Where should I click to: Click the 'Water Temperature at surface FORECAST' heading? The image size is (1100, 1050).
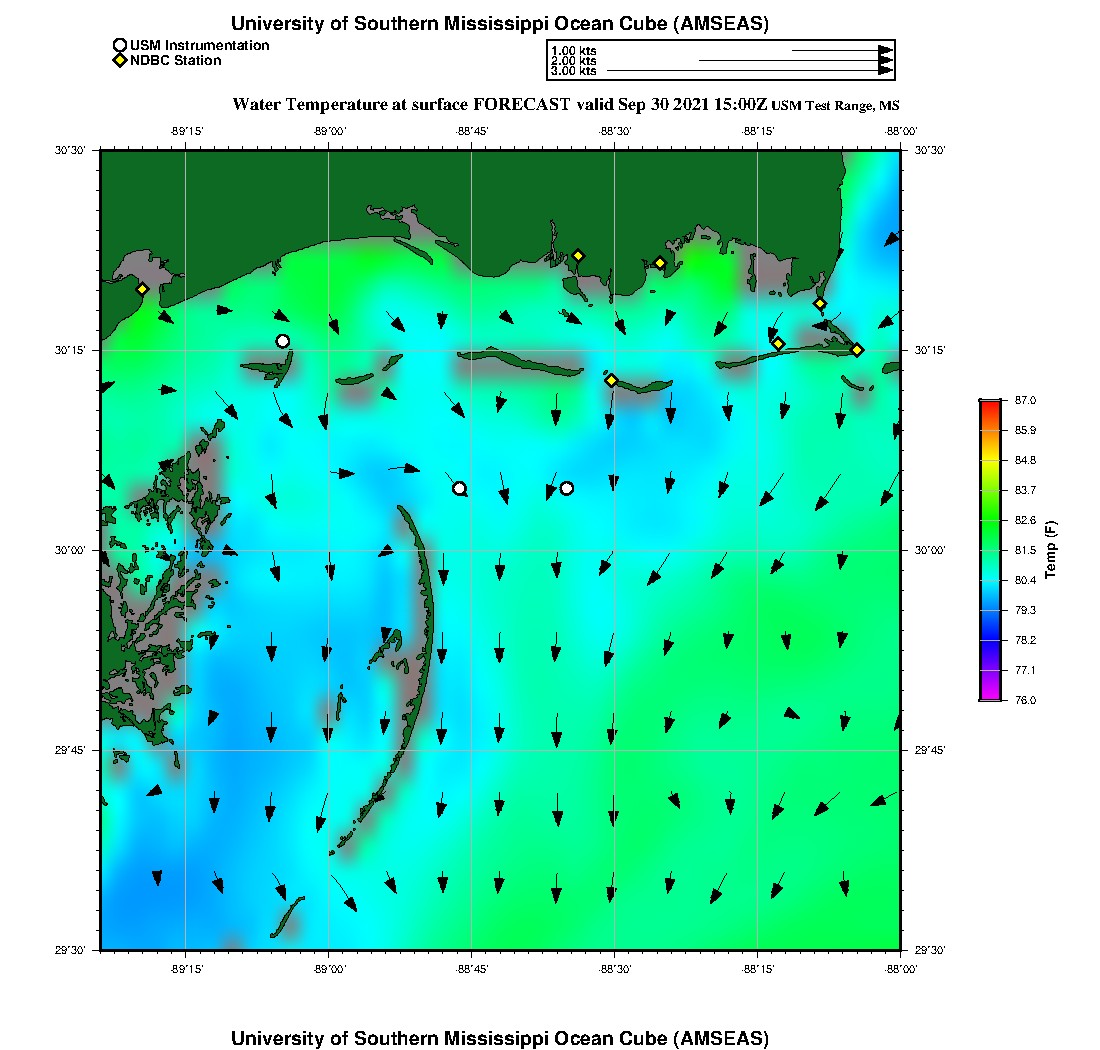tap(402, 105)
